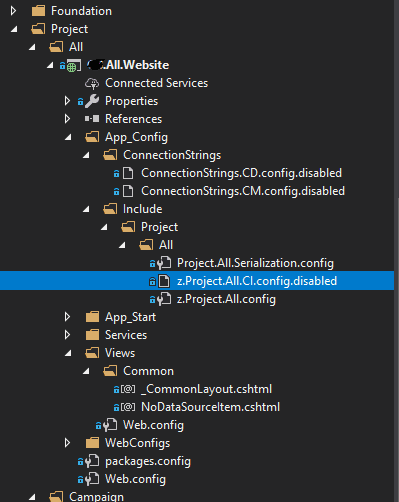Select _CommonLayout.cshtml file name

point(207,389)
